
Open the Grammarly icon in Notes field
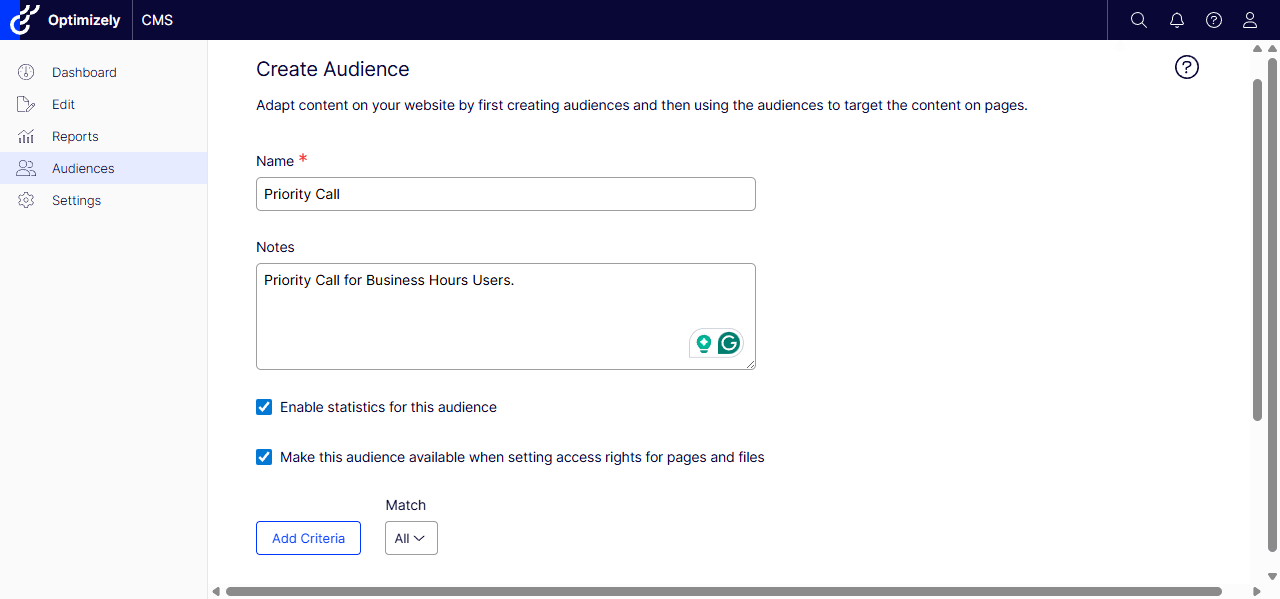pyautogui.click(x=729, y=343)
